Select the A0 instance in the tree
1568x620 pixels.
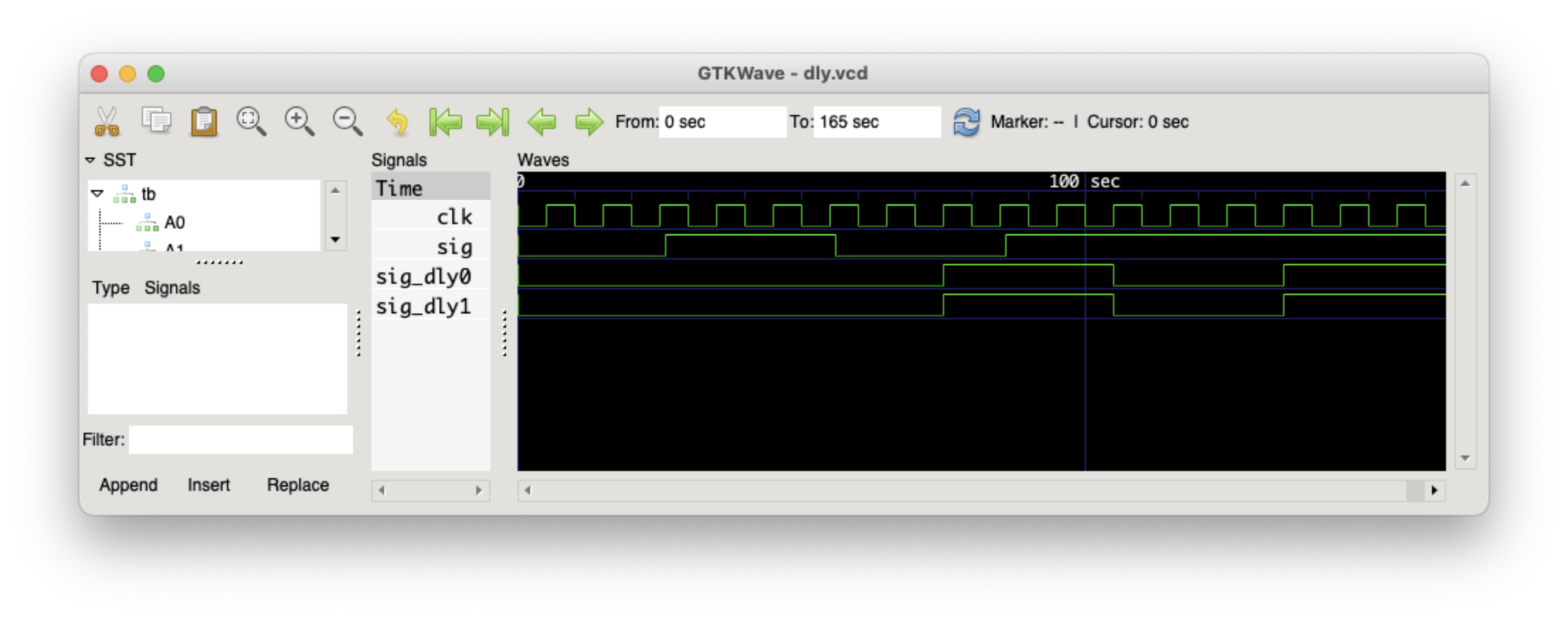(x=174, y=223)
